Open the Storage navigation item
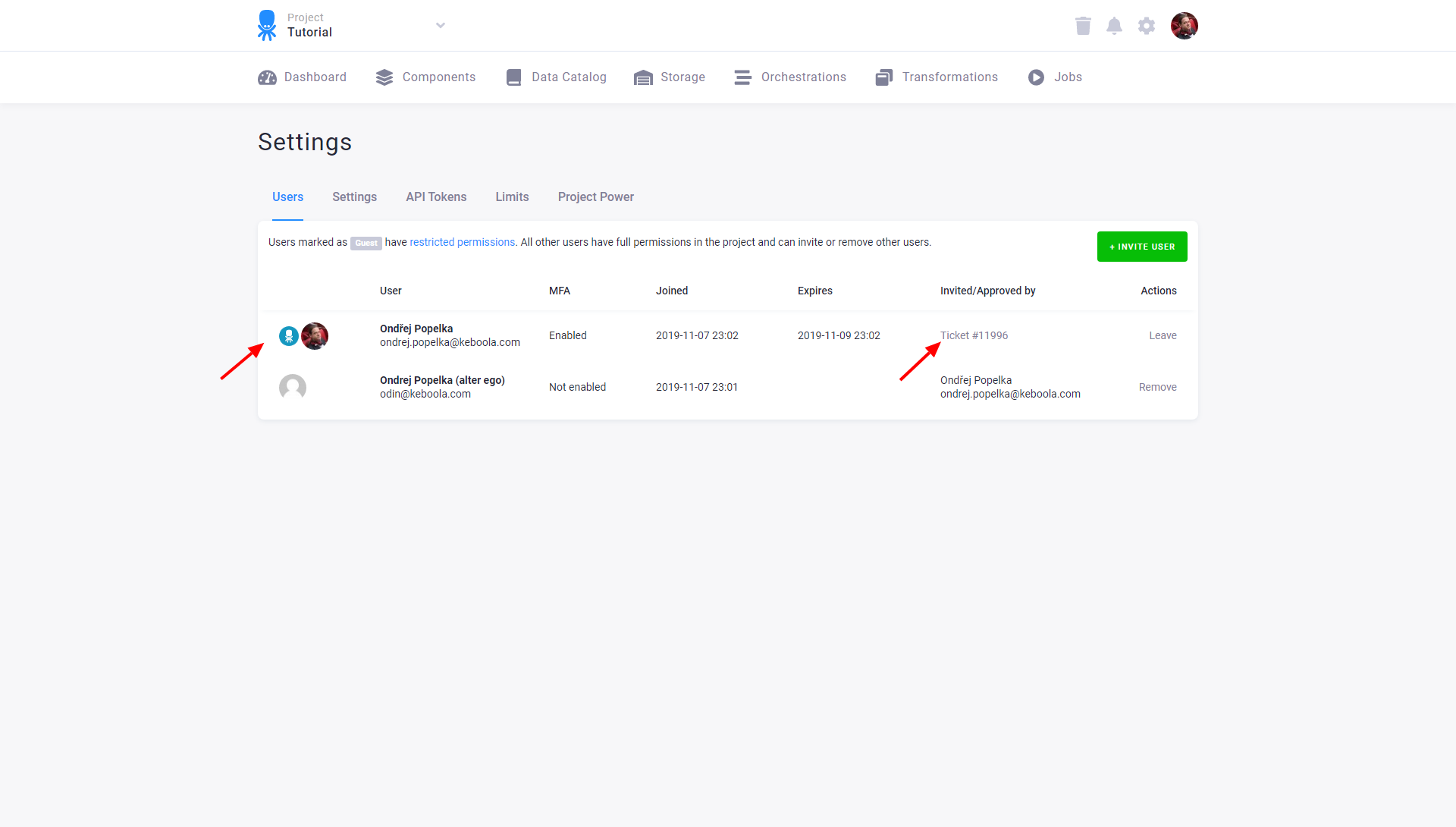 click(669, 77)
